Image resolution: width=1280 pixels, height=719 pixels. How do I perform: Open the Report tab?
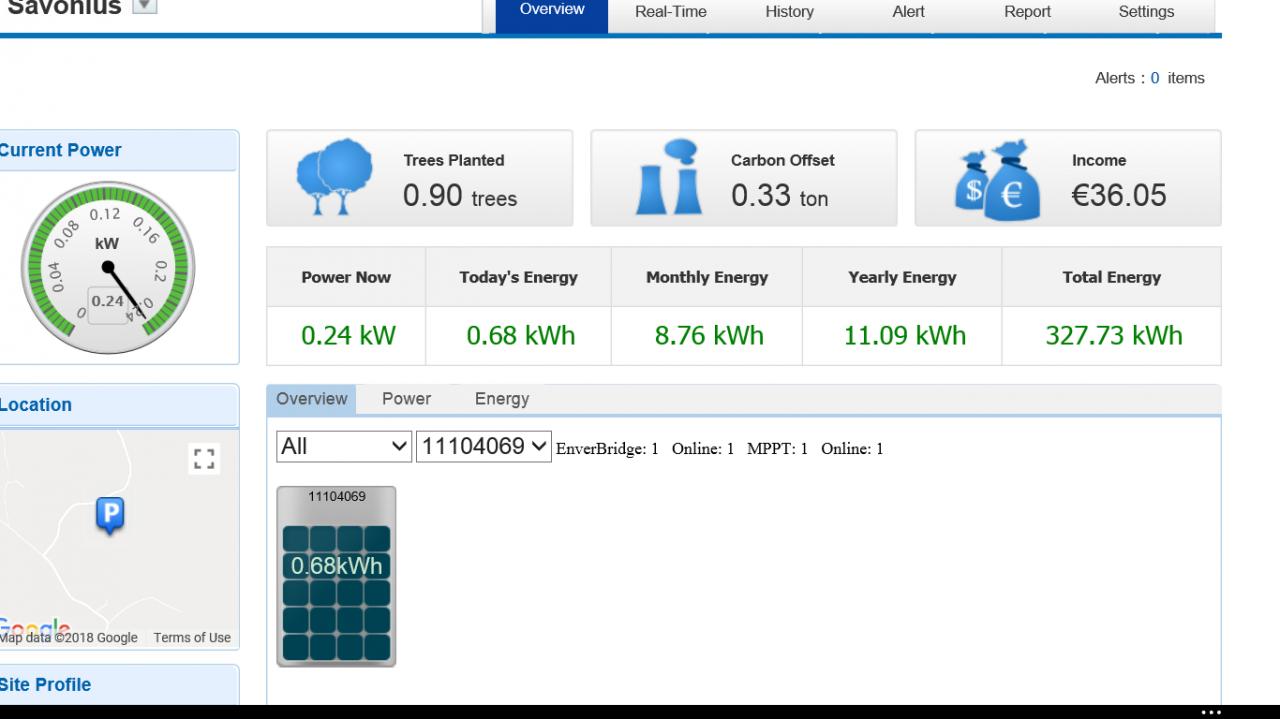point(1027,12)
